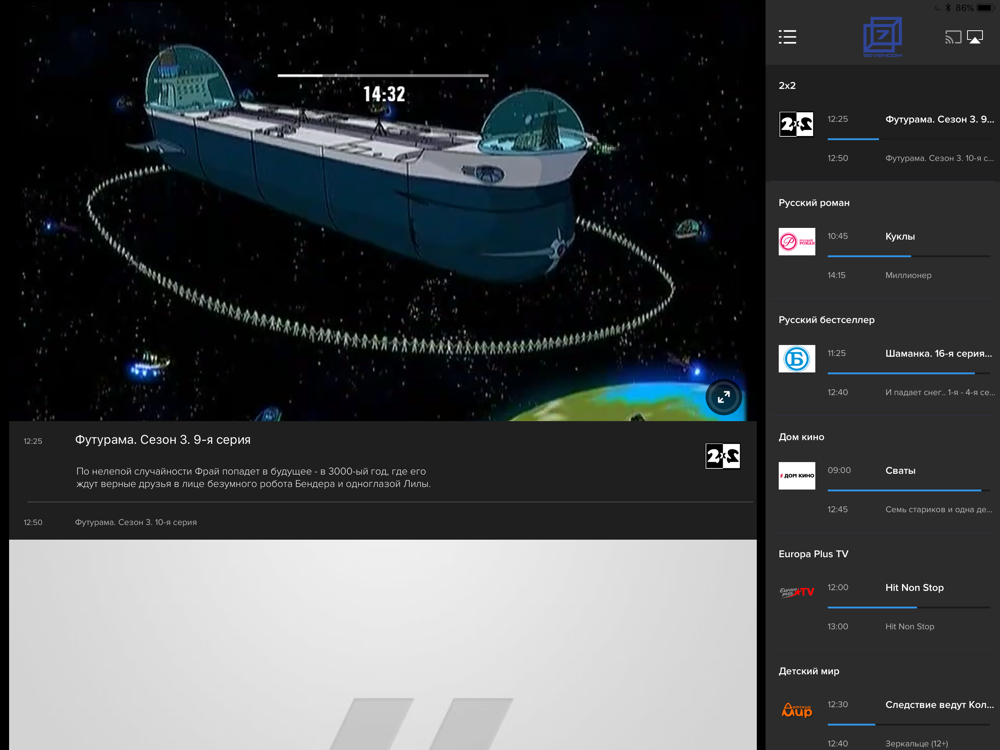
Task: Open the channel list menu icon
Action: pyautogui.click(x=787, y=37)
